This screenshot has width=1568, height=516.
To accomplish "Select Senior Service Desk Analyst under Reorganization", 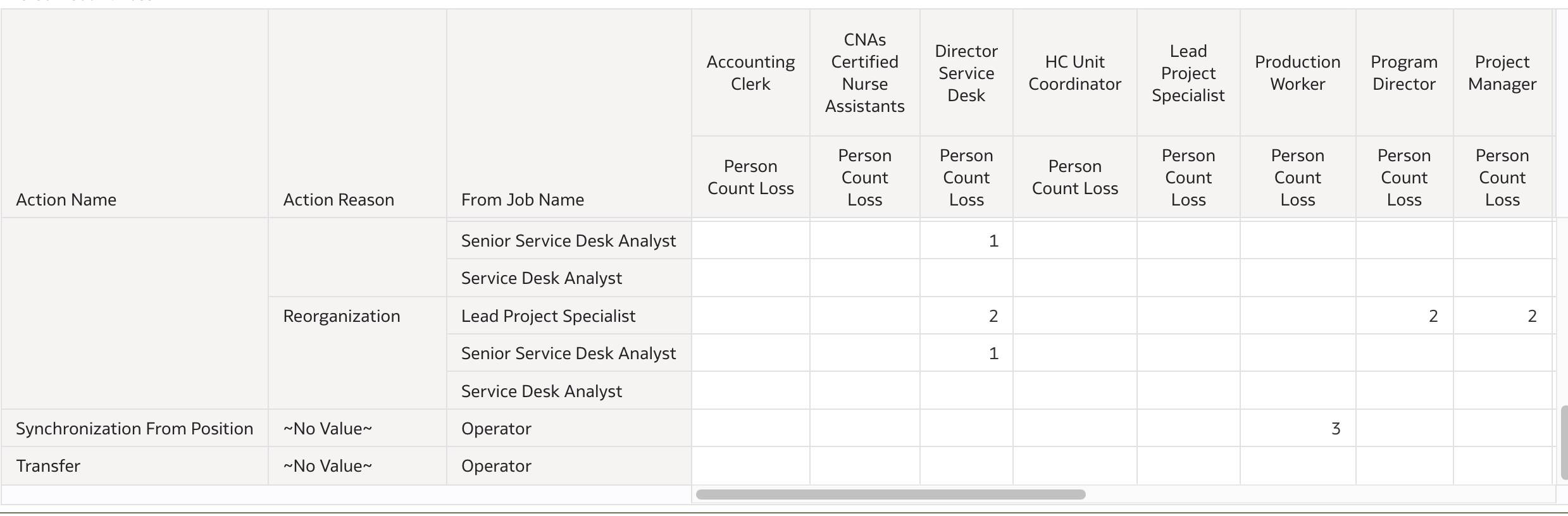I will [x=568, y=353].
